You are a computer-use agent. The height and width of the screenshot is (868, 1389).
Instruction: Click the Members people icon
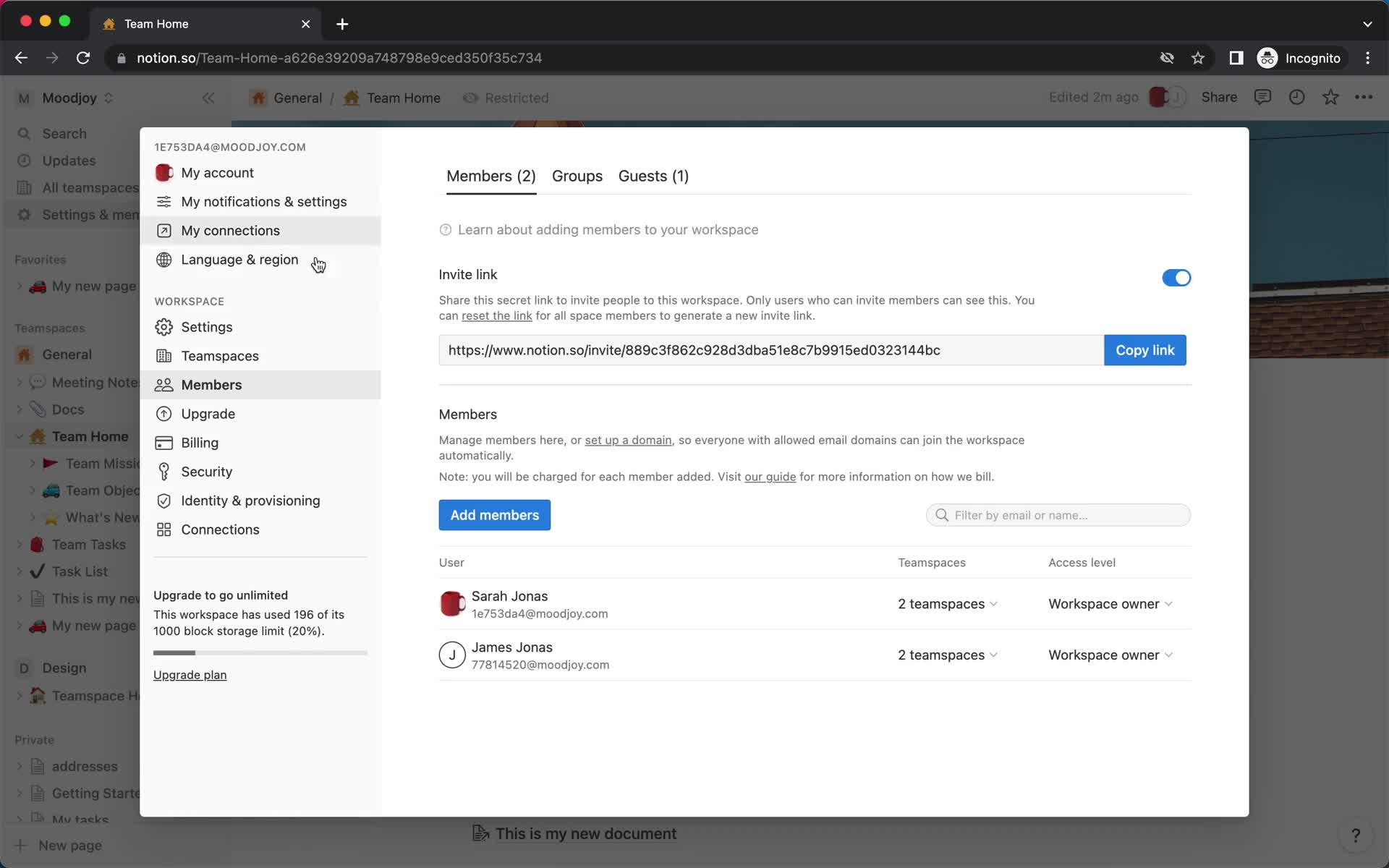(x=164, y=385)
